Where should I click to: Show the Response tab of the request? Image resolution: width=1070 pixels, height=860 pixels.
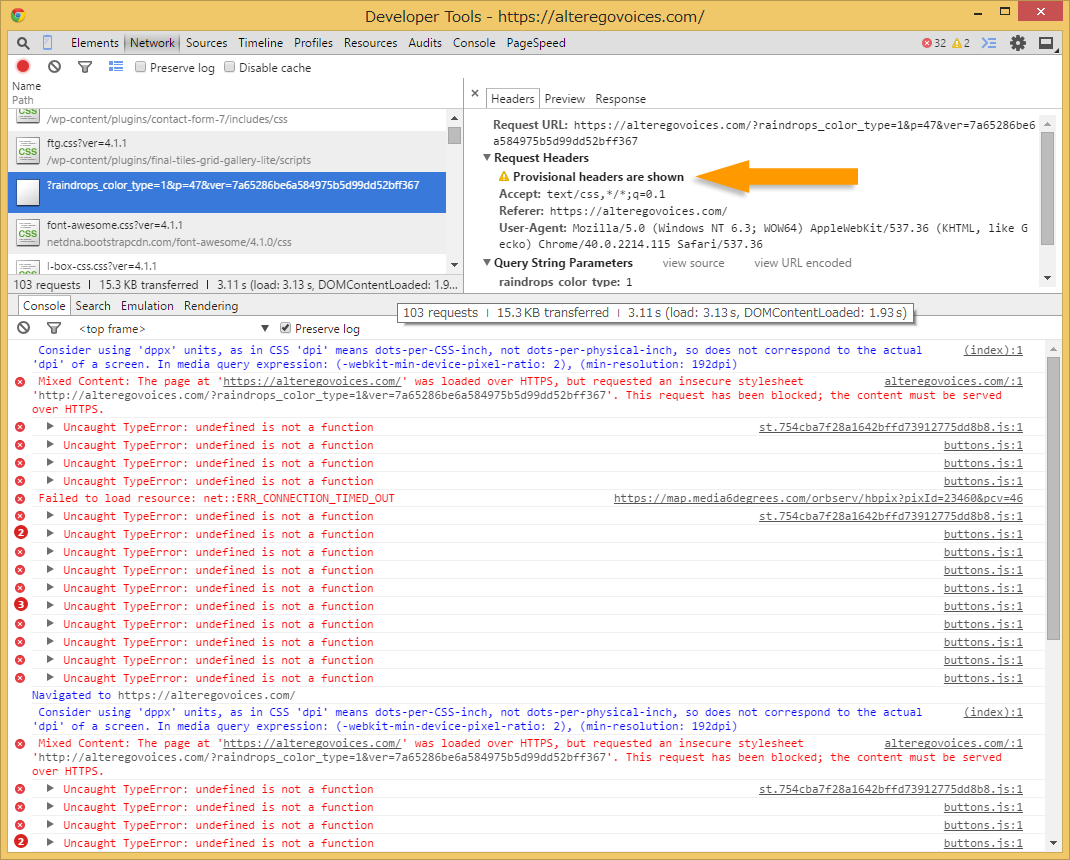point(620,99)
